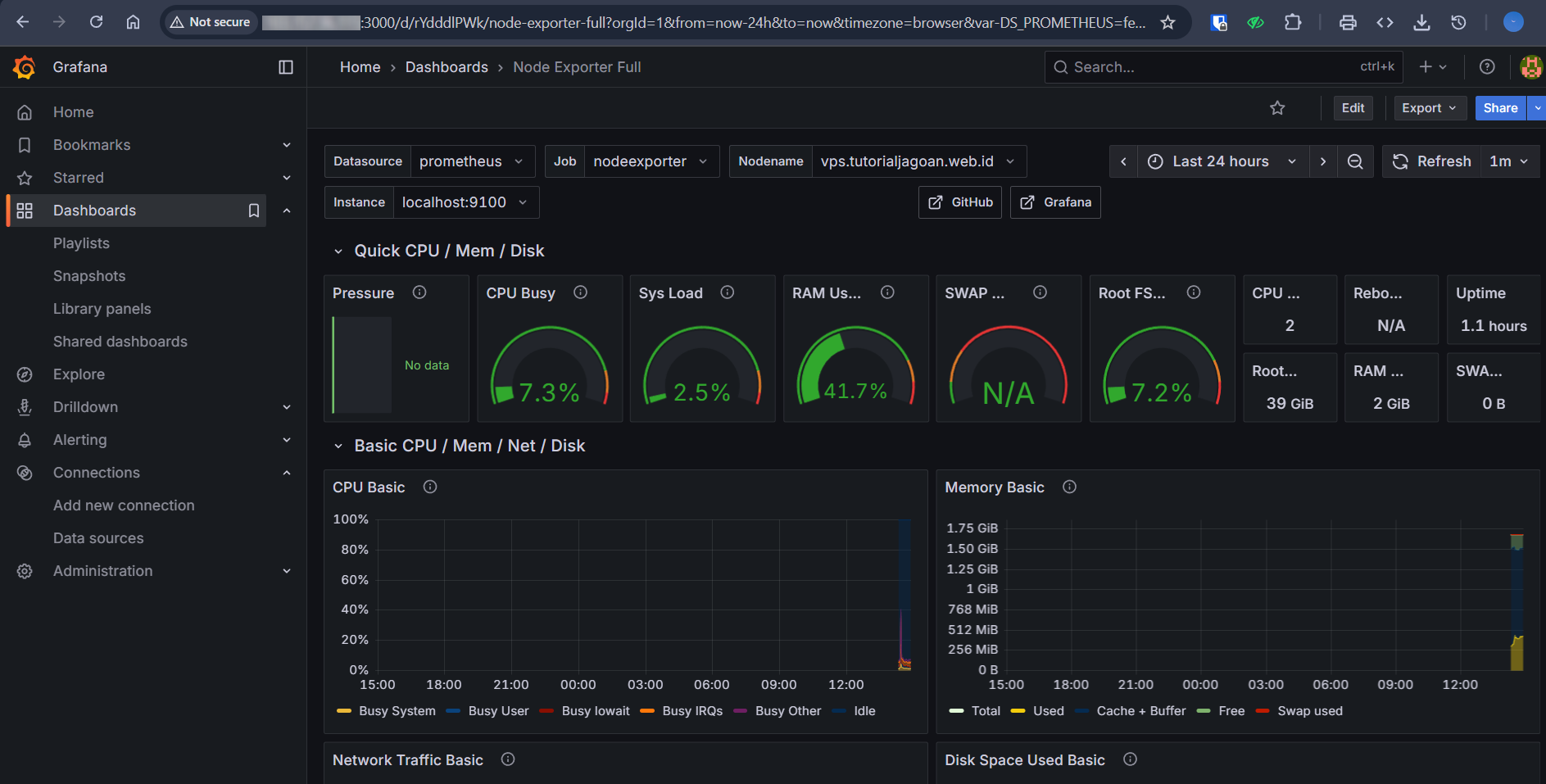Bookmark this page with the address bar star
1546x784 pixels.
(1167, 22)
